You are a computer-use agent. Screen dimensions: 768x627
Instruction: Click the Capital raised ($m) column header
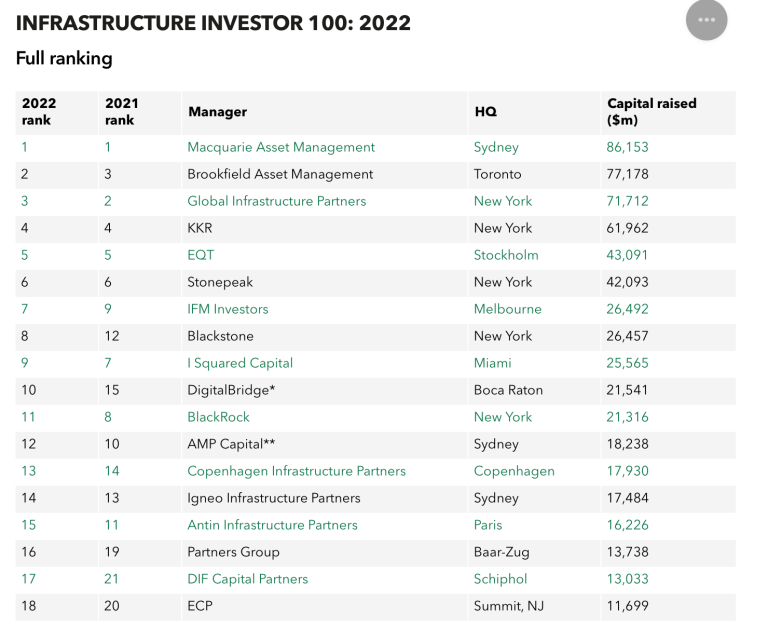pyautogui.click(x=652, y=112)
